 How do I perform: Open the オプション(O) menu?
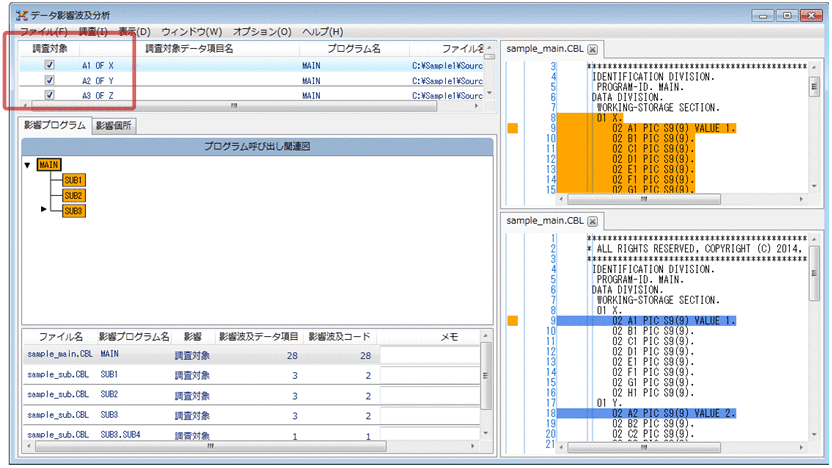(262, 32)
